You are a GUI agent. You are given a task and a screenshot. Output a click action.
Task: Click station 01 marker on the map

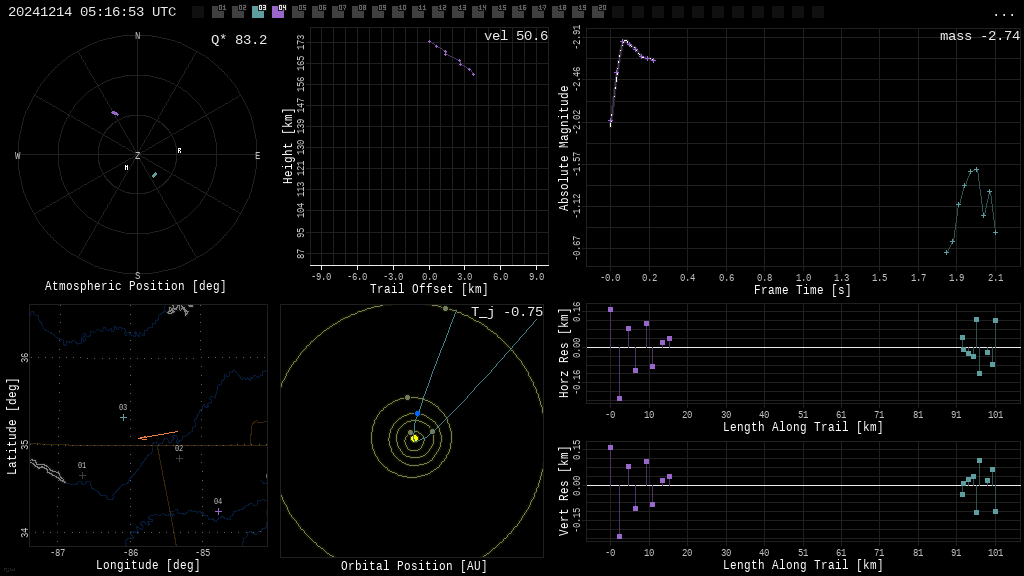pos(83,475)
